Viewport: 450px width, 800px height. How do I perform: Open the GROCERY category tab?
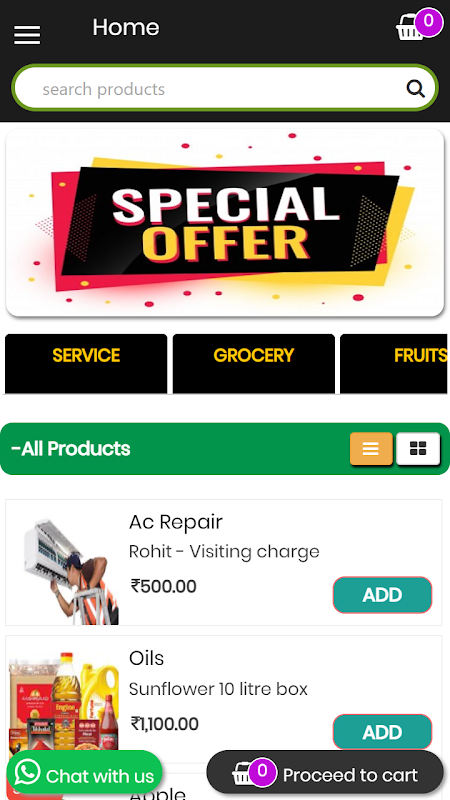254,363
